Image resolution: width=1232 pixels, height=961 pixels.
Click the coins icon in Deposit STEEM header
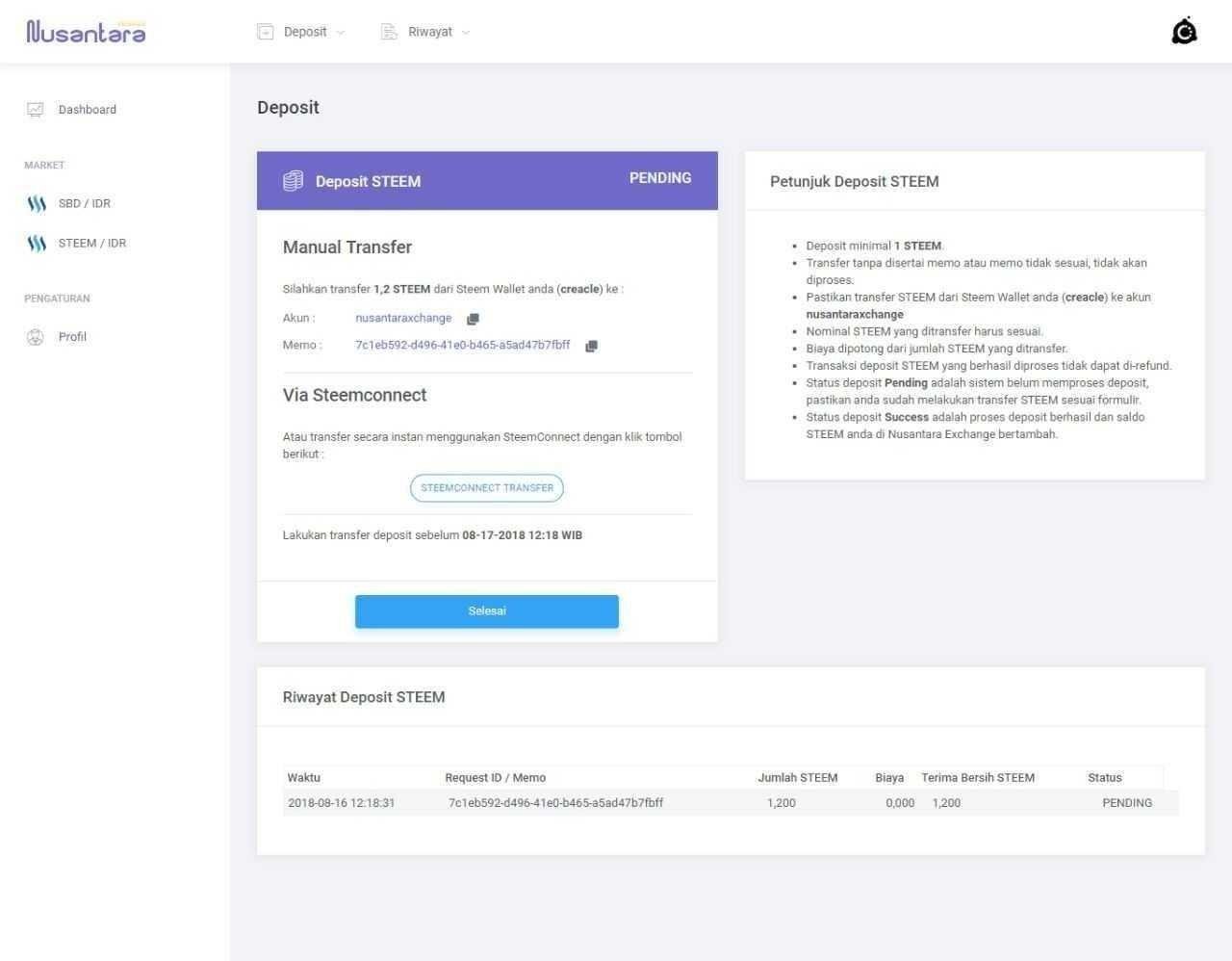tap(294, 181)
